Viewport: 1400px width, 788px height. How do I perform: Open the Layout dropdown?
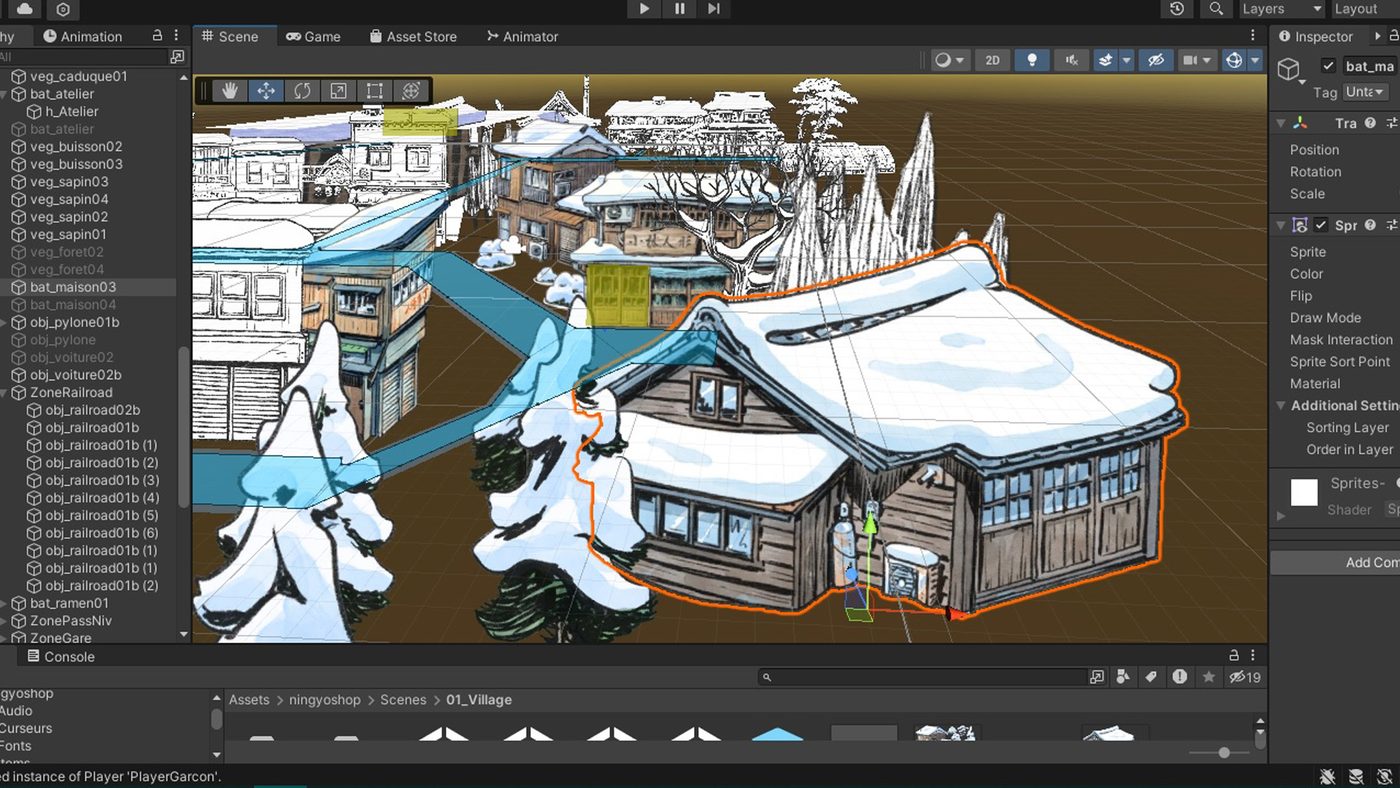[x=1364, y=9]
